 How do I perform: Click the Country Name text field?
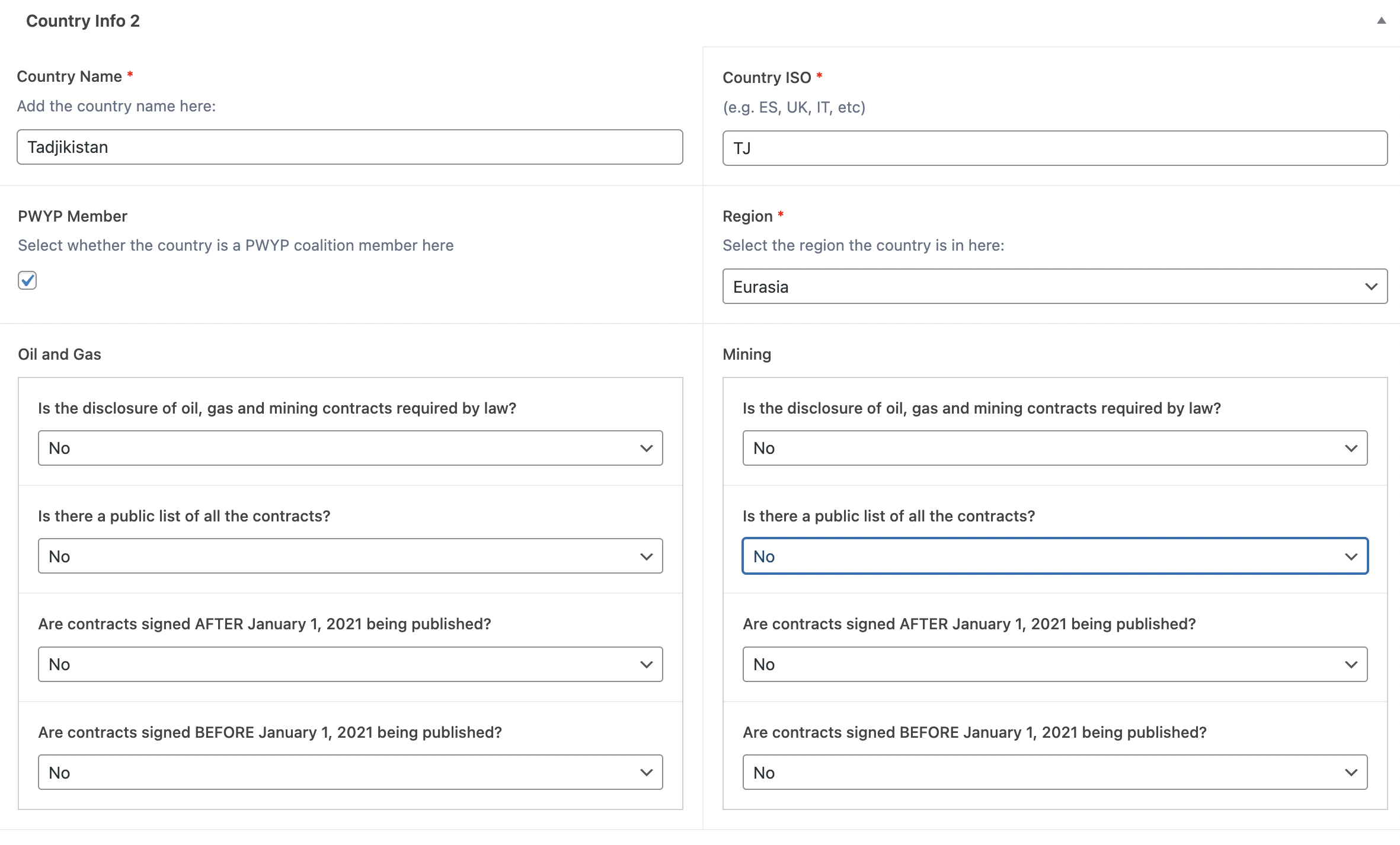pos(350,147)
